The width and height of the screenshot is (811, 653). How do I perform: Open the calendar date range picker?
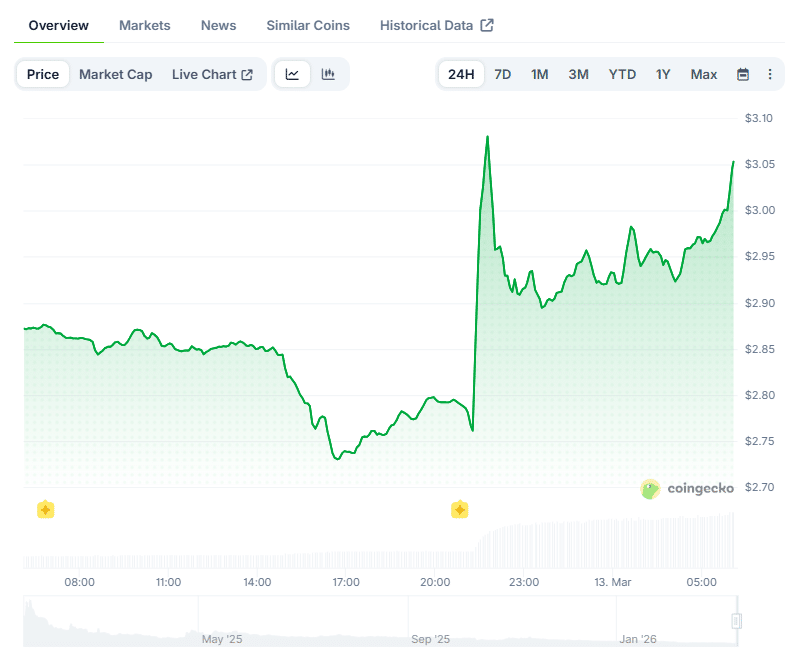743,74
